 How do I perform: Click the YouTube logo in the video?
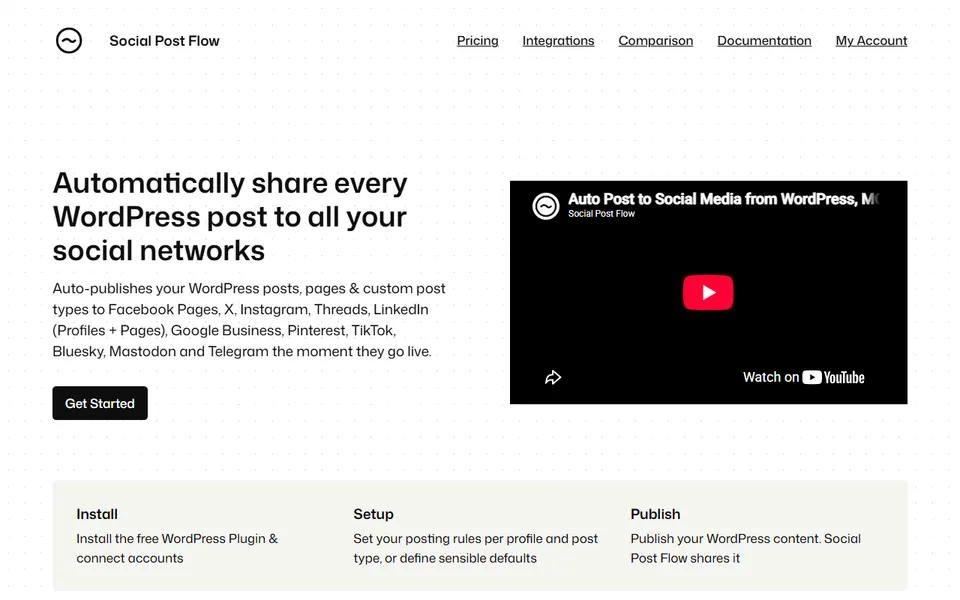[x=833, y=377]
